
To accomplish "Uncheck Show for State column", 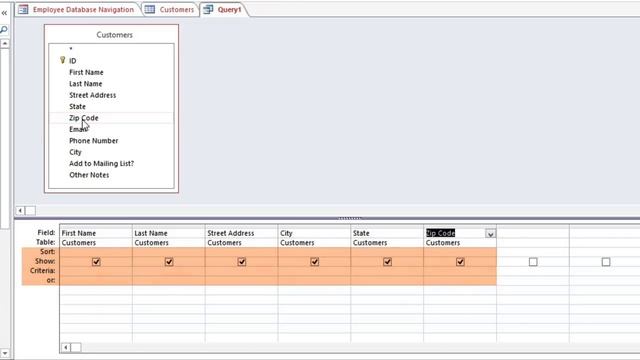I will [387, 262].
